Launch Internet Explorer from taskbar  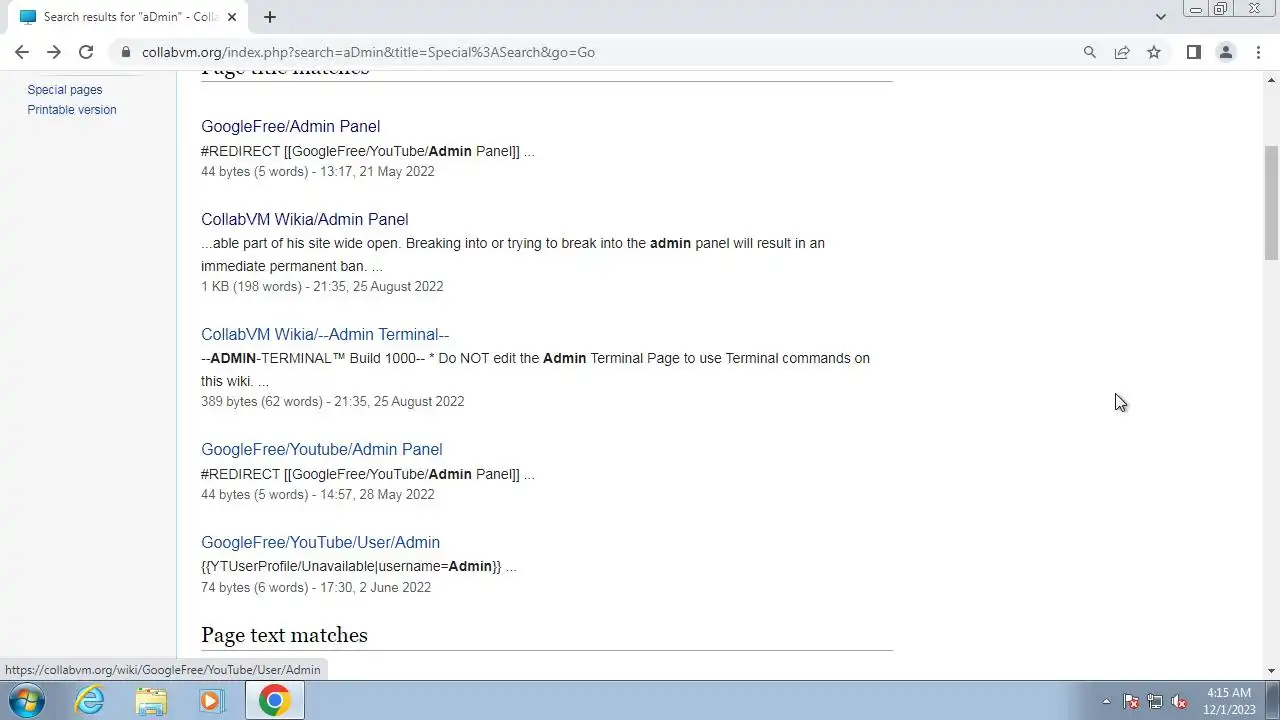[x=90, y=700]
